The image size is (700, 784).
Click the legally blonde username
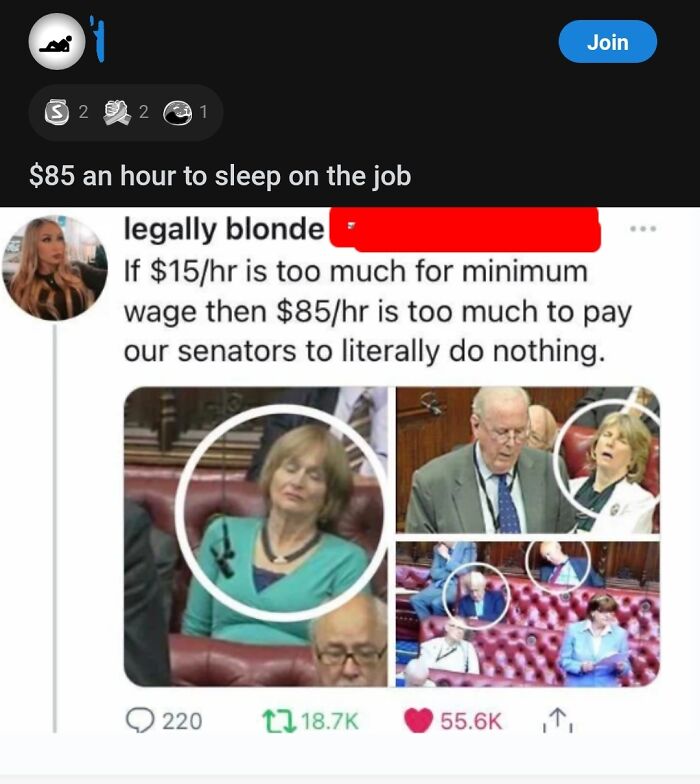click(x=224, y=230)
